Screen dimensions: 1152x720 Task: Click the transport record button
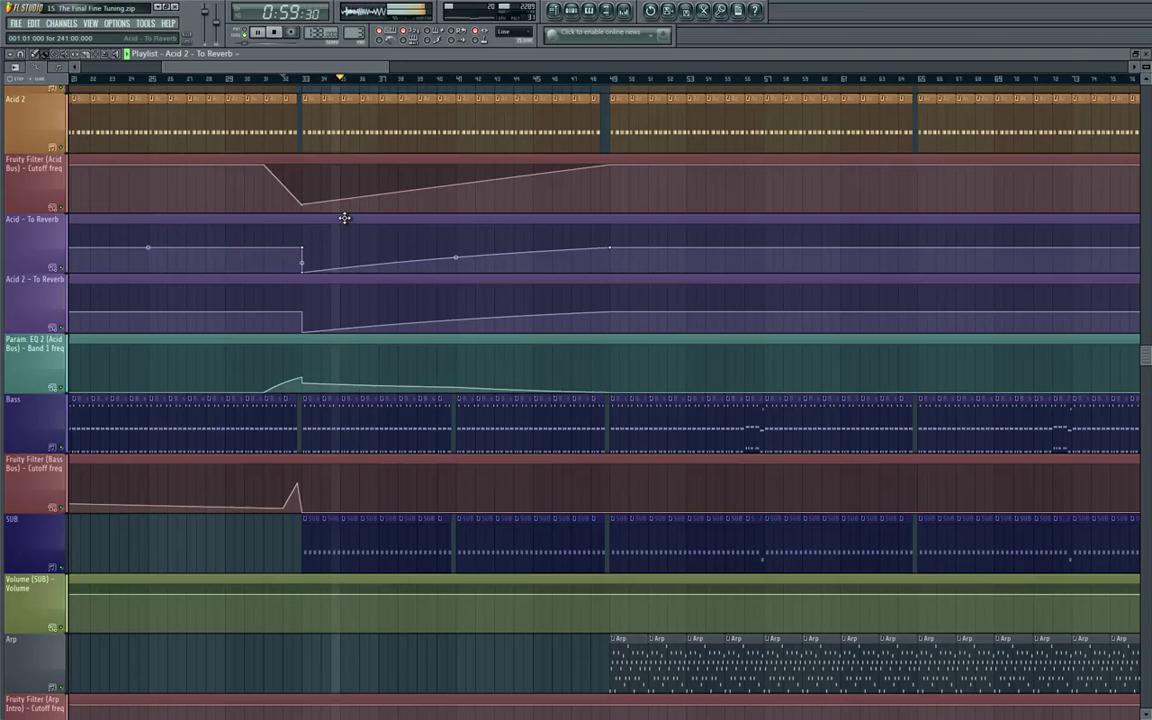click(291, 32)
